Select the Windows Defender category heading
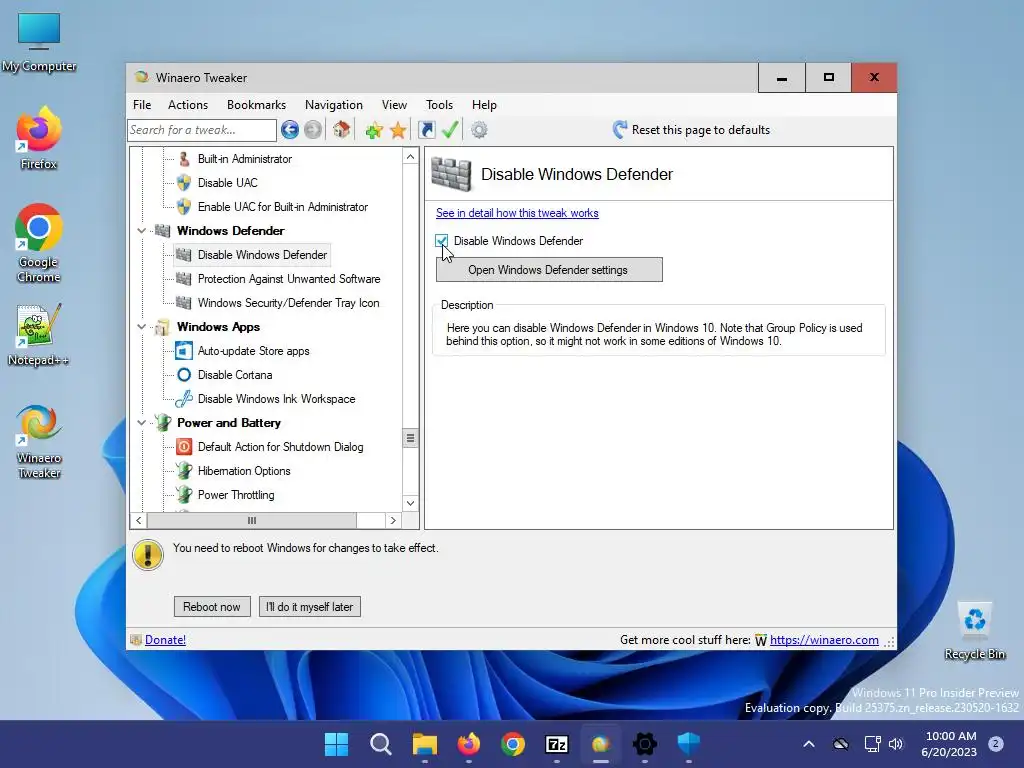1024x768 pixels. (231, 231)
